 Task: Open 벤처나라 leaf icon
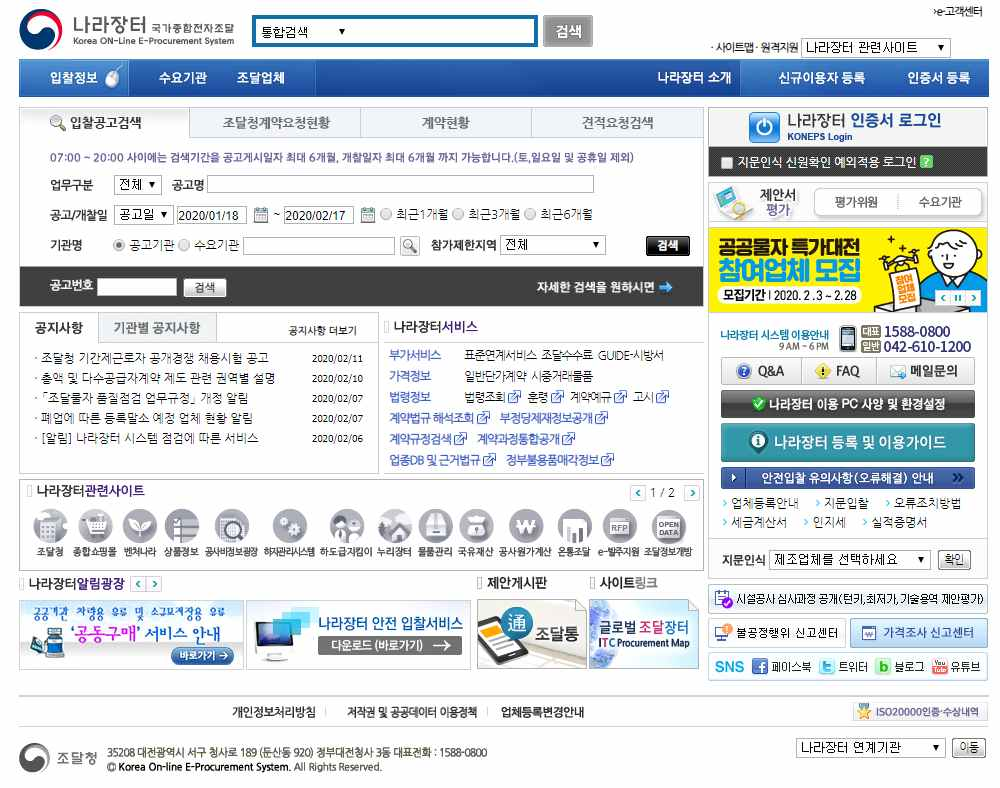[x=140, y=528]
